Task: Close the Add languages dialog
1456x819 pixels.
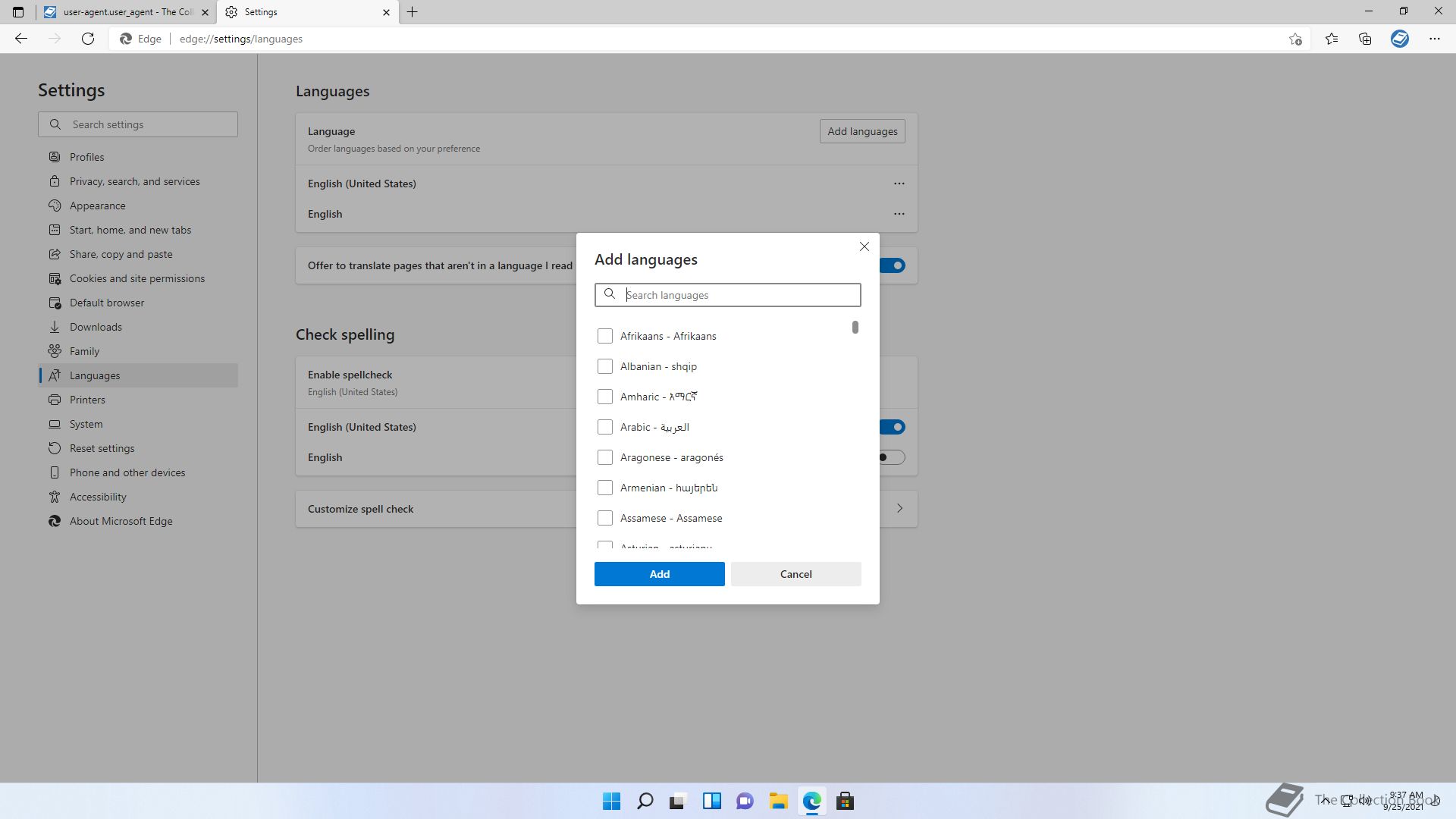Action: coord(864,246)
